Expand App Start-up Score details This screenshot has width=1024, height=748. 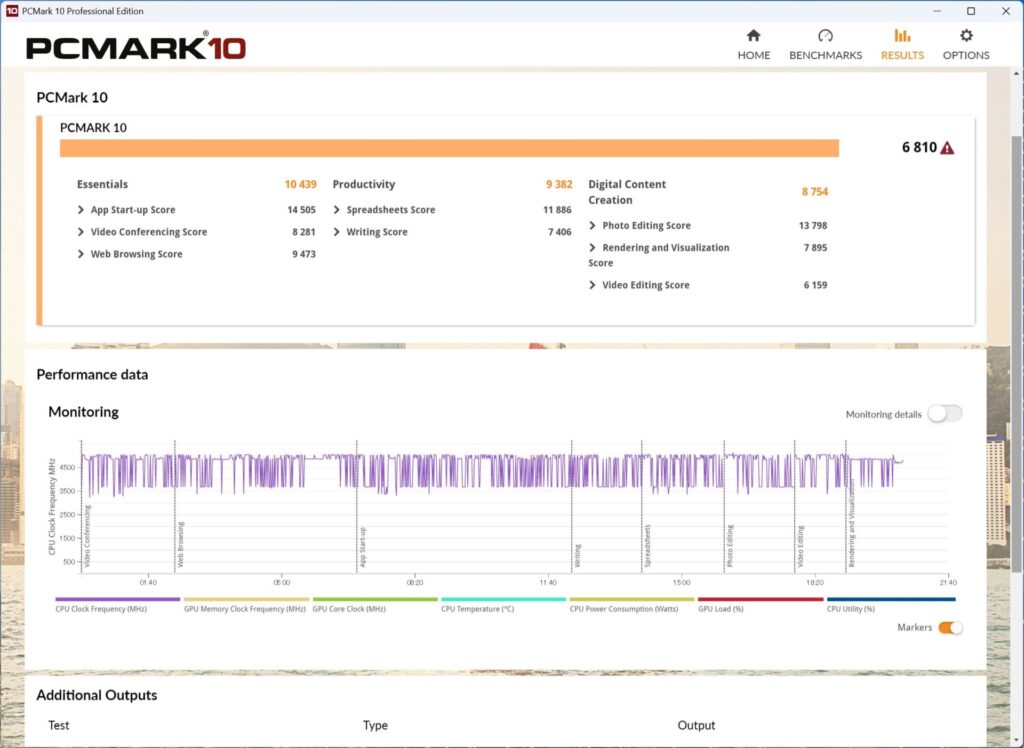point(80,210)
